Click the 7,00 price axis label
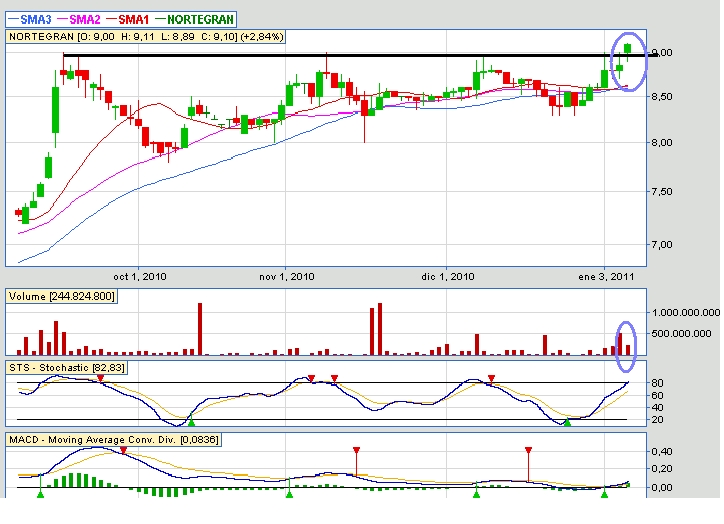 [662, 245]
